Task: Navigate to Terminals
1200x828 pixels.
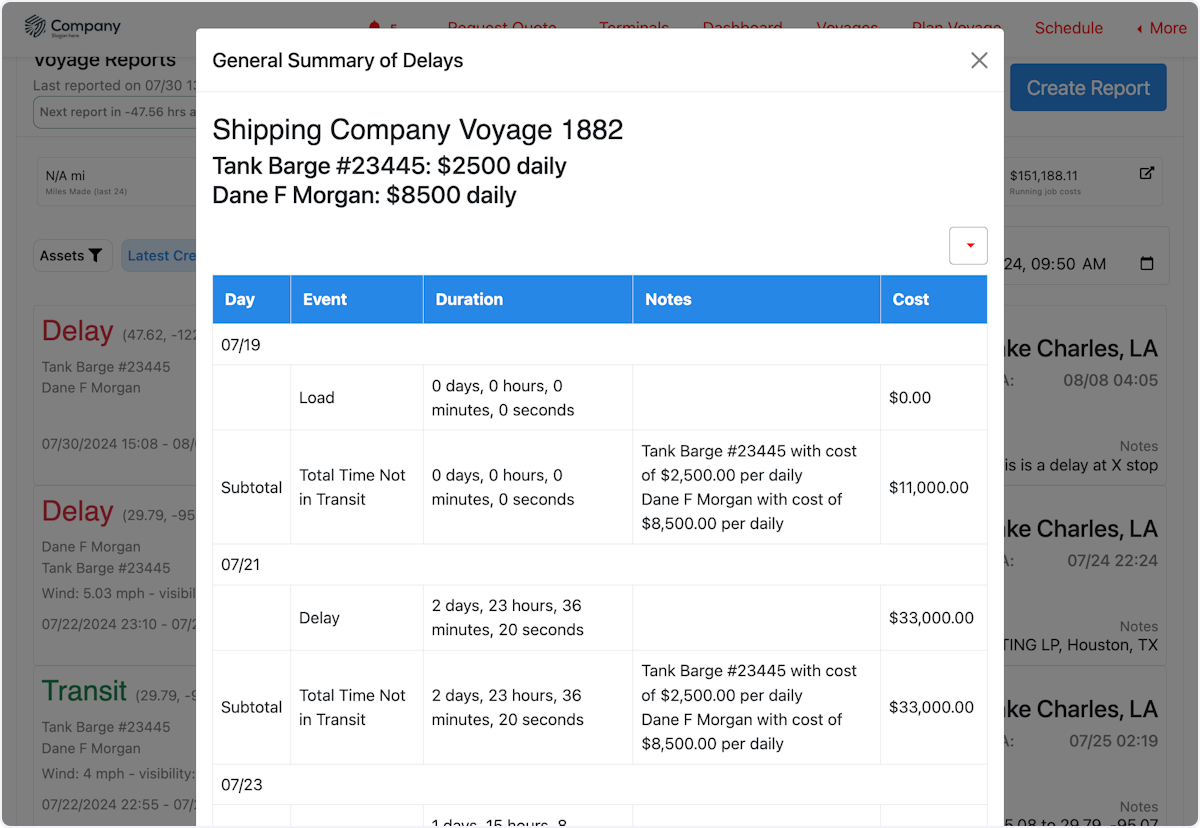Action: click(634, 28)
